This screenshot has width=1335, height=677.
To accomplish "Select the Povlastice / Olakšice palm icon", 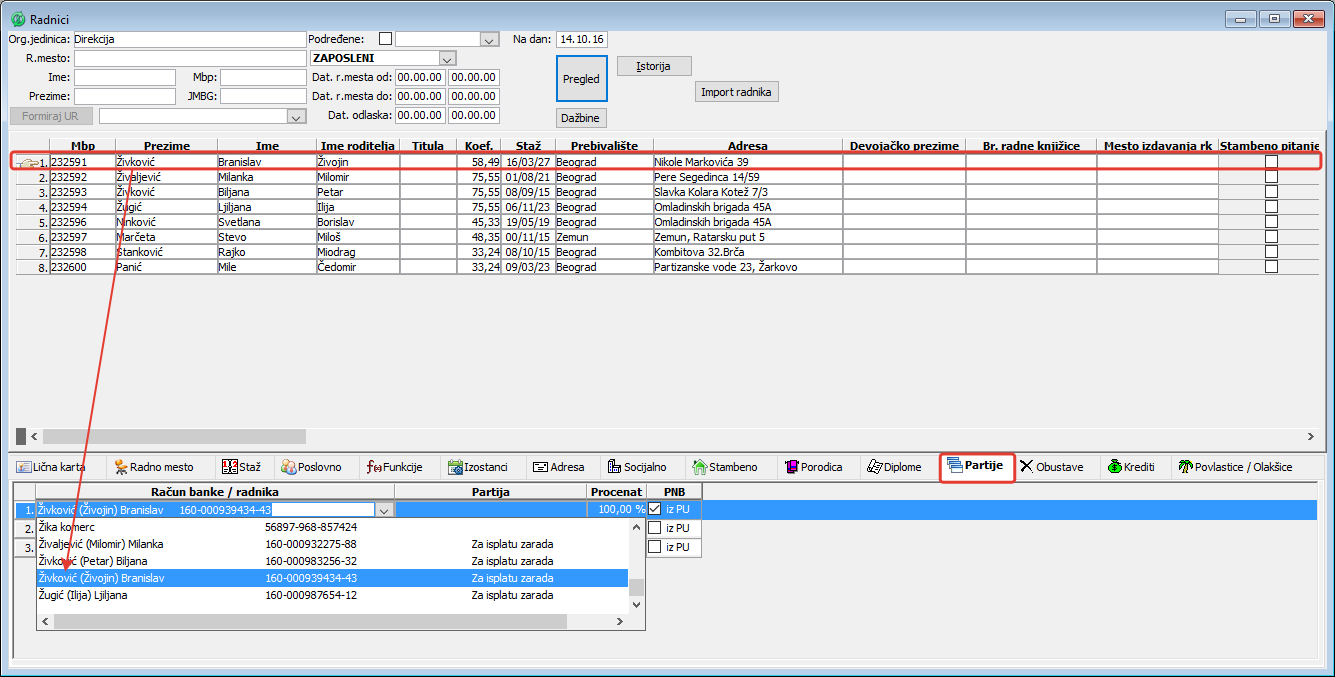I will (x=1185, y=467).
